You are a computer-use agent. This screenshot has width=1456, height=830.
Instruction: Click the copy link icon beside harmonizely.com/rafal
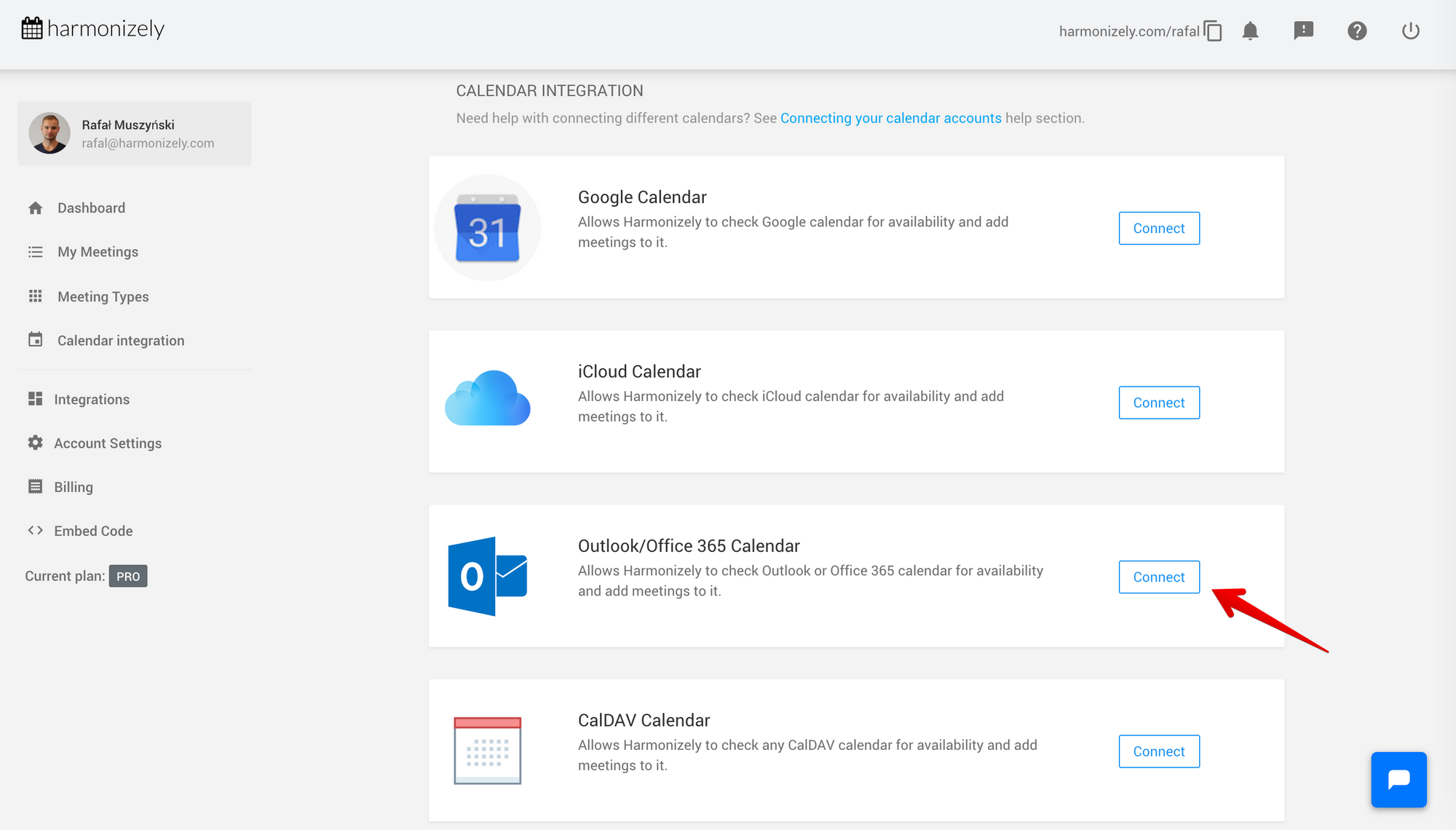[1213, 31]
